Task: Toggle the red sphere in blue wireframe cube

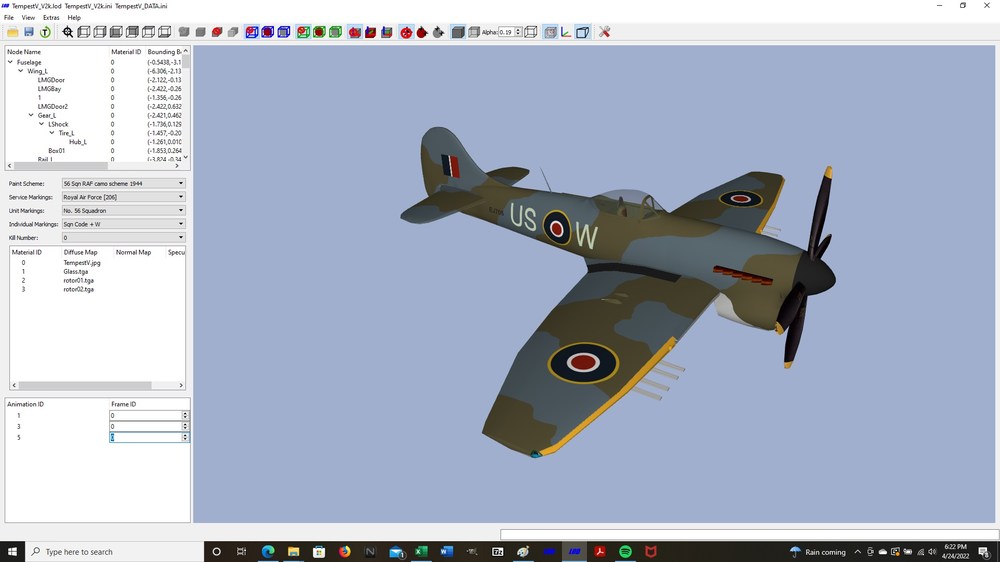Action: click(x=252, y=32)
